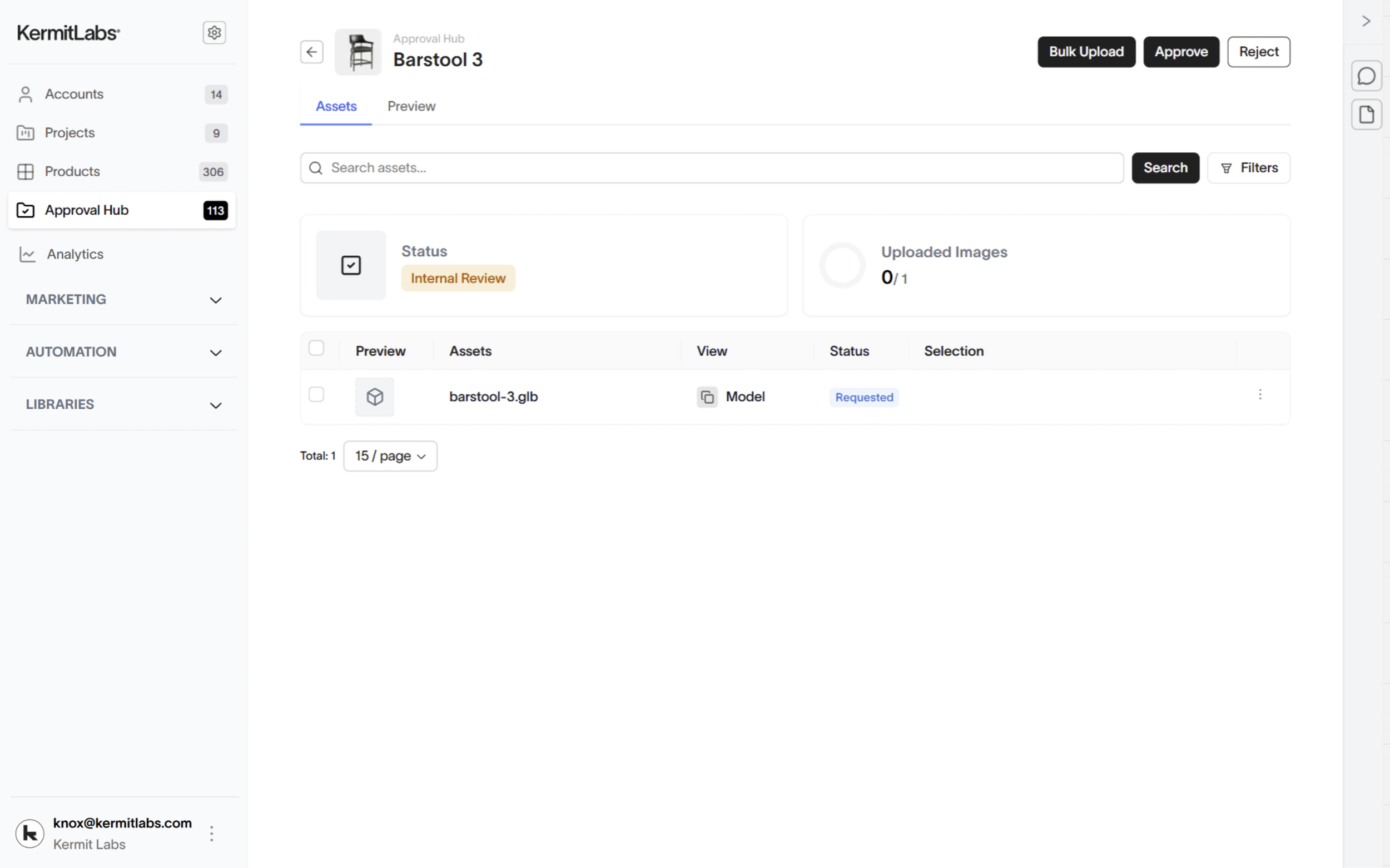Open user options menu next to knox@kermitlabs.com
1390x868 pixels.
click(x=212, y=834)
